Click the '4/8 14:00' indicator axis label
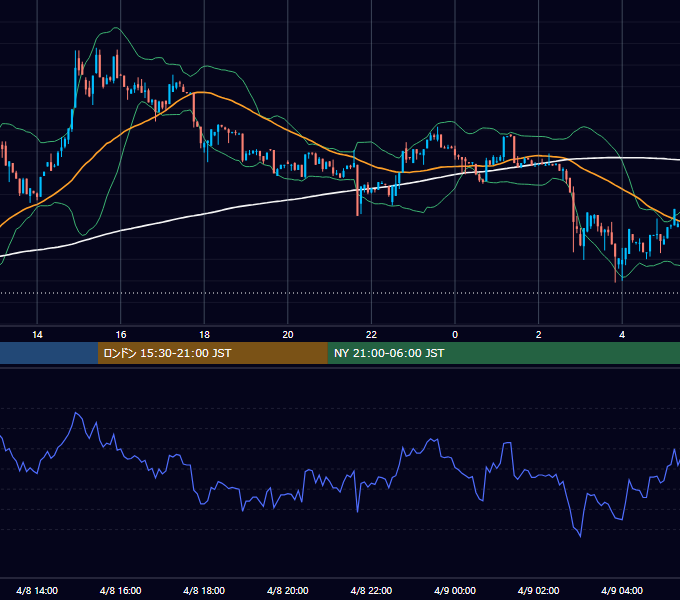 (37, 590)
